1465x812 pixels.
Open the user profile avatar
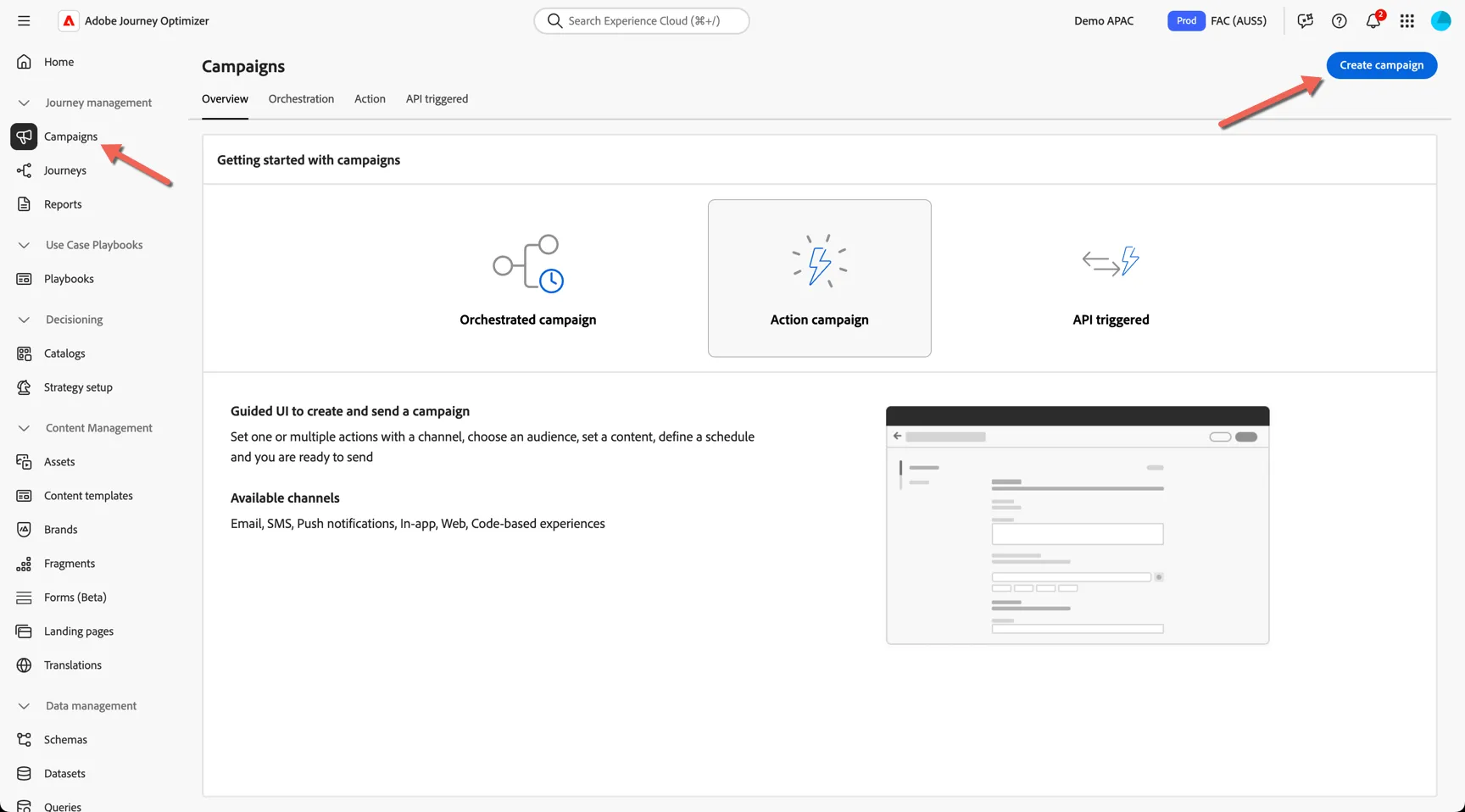(x=1440, y=20)
